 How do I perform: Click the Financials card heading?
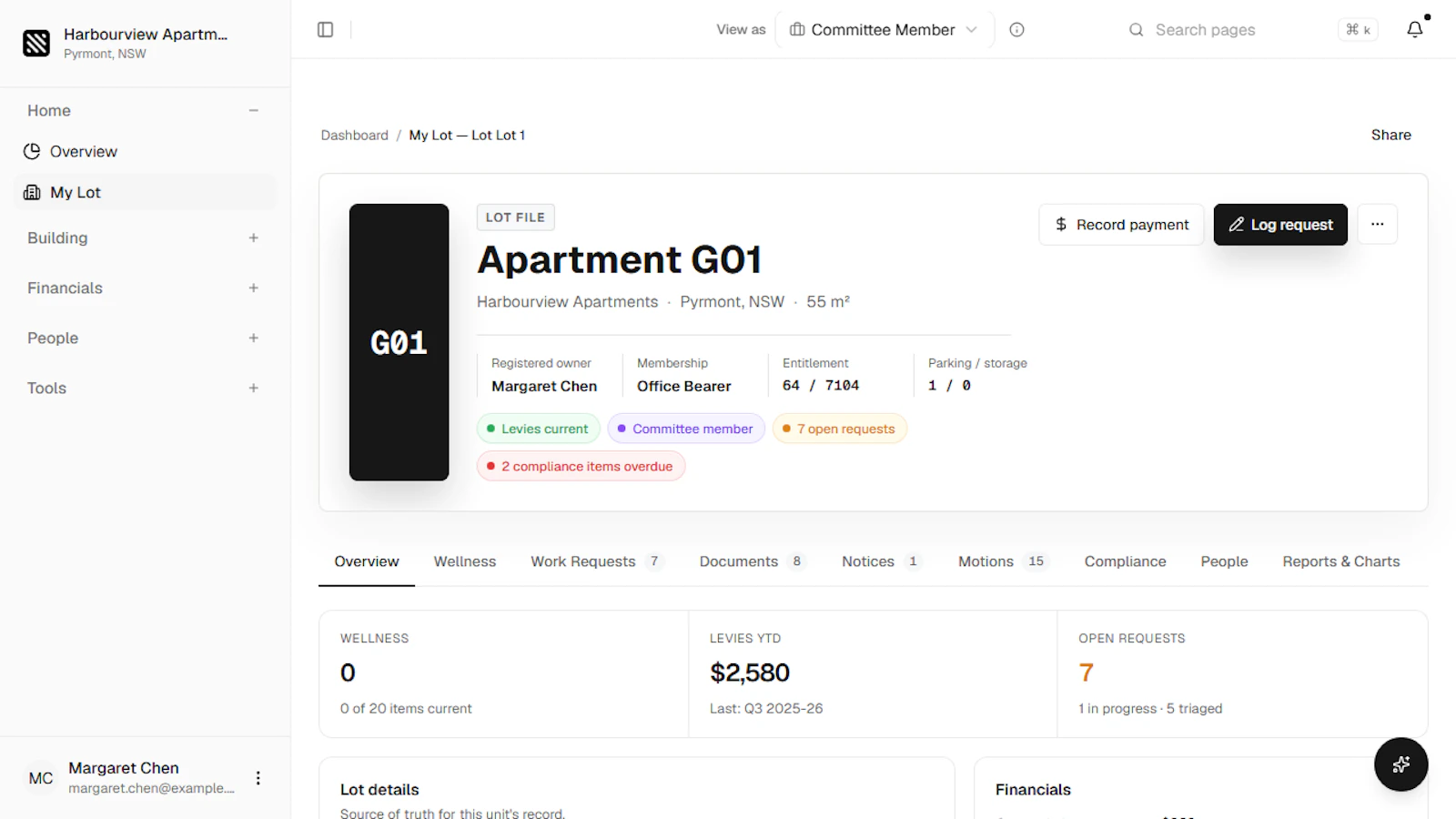(x=1033, y=790)
